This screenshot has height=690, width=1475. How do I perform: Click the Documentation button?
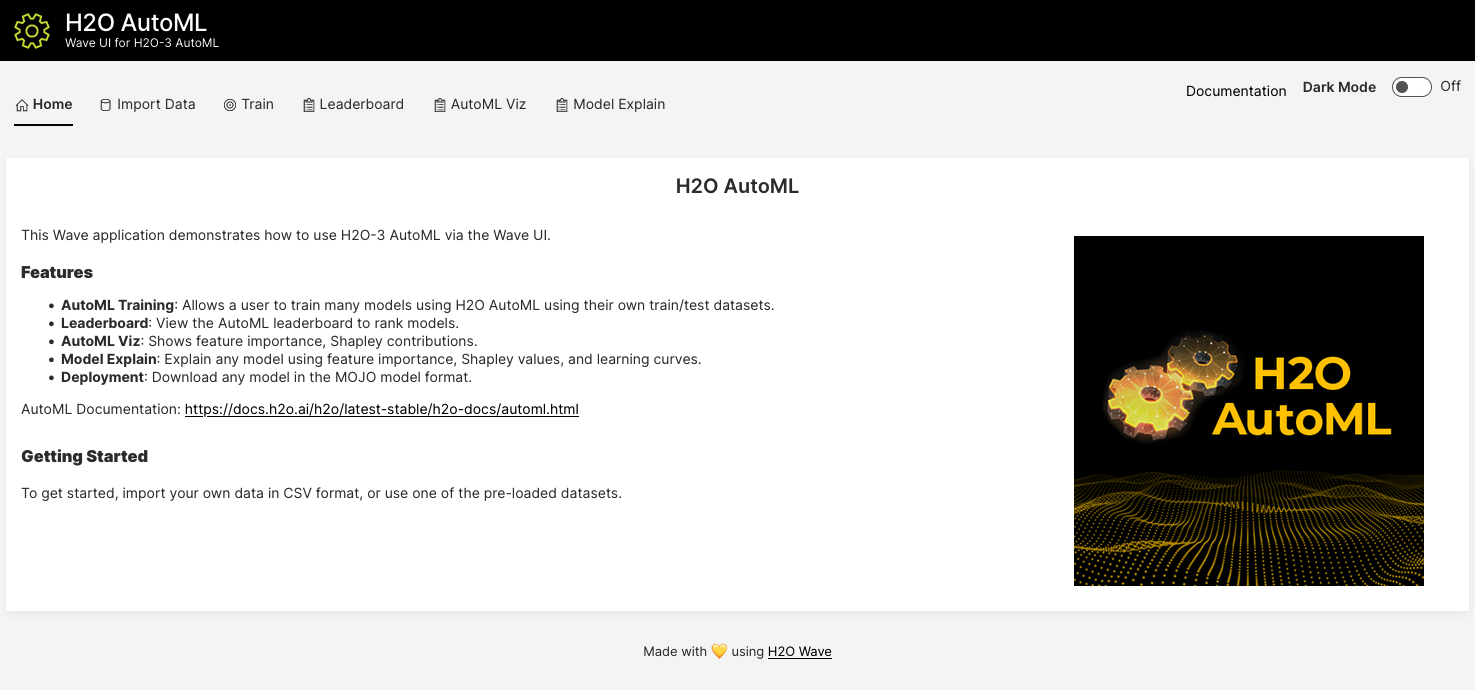(x=1235, y=91)
